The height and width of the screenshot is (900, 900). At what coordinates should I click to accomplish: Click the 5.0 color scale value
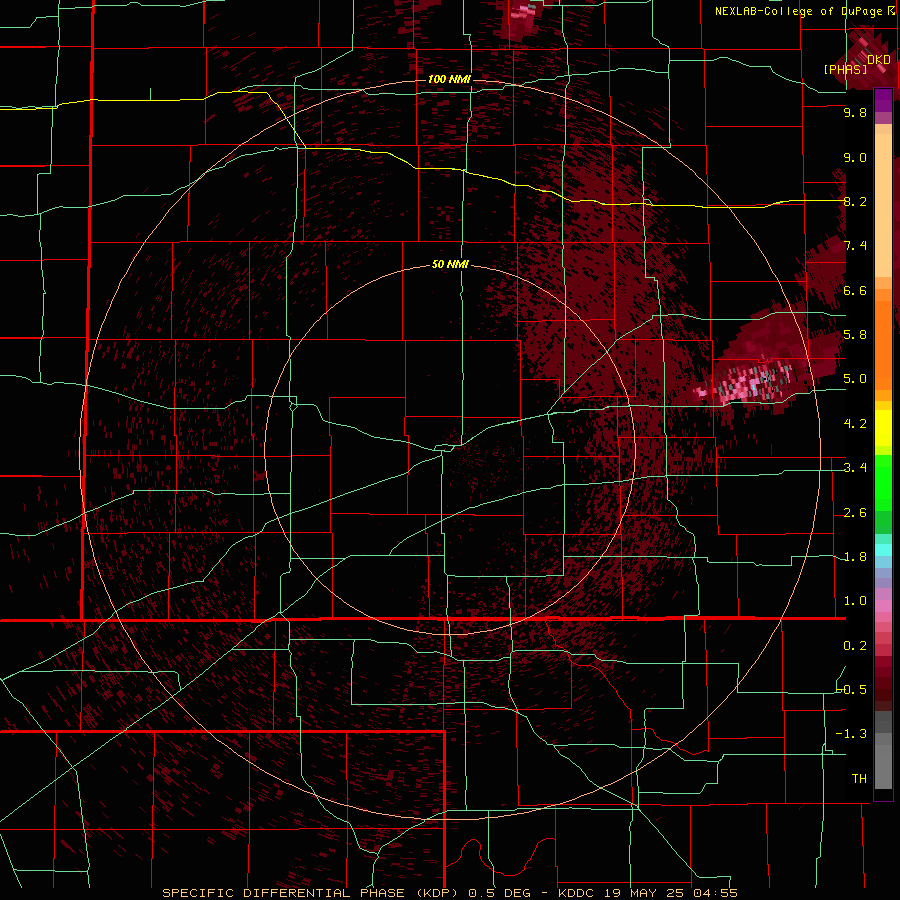point(855,379)
